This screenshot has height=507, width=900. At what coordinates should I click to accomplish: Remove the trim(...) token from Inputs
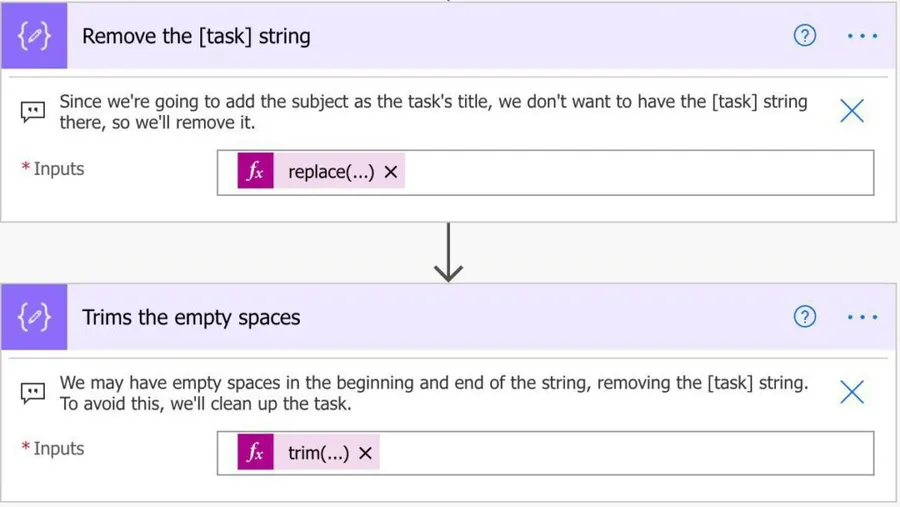366,453
